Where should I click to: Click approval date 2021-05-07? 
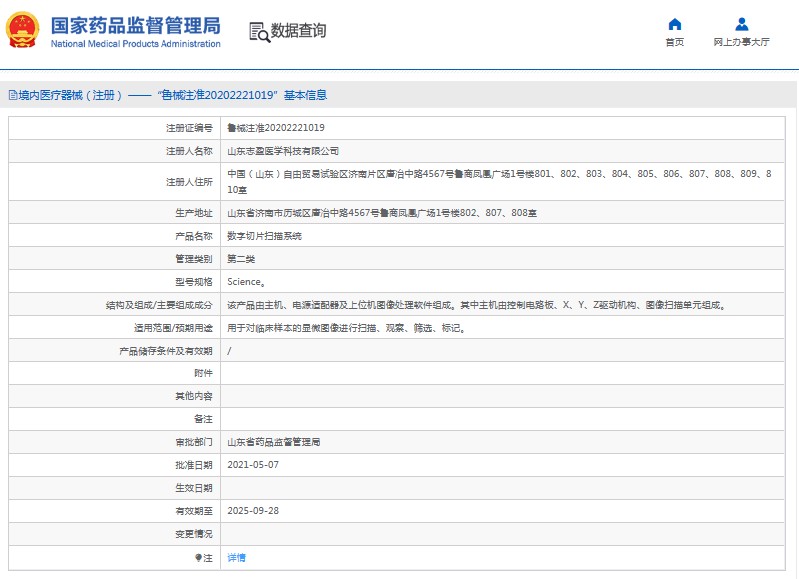point(253,465)
